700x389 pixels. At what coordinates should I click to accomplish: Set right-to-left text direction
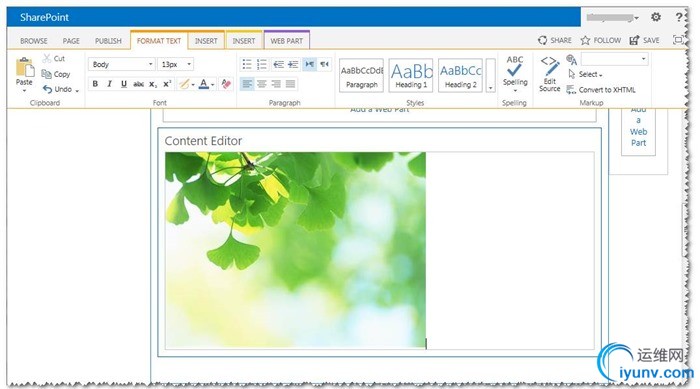coord(325,64)
